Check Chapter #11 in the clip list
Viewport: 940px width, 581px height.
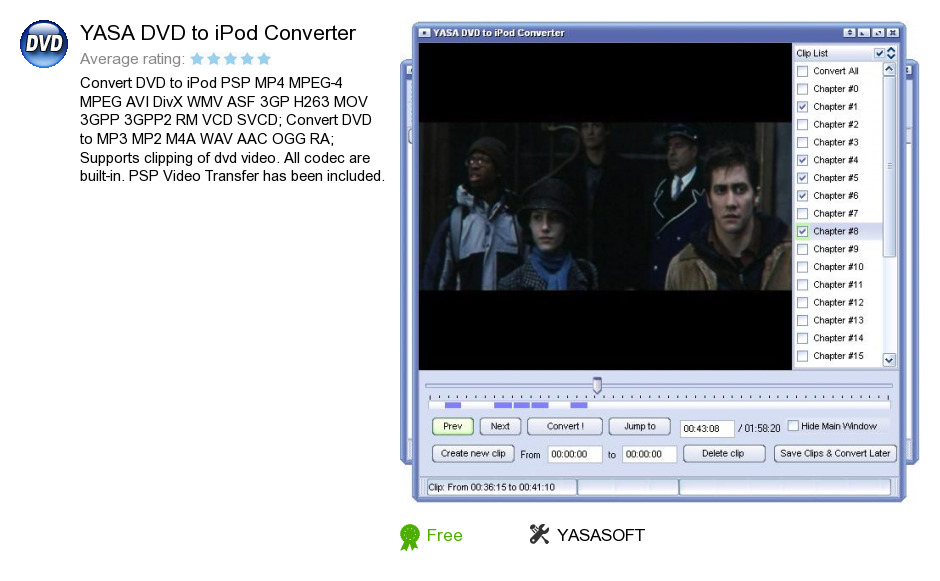click(x=802, y=285)
